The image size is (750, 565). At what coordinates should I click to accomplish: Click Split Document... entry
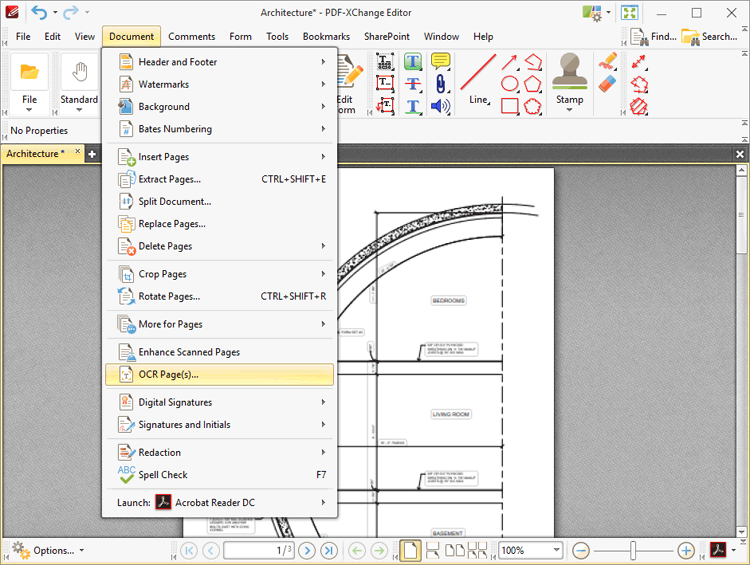pos(220,201)
